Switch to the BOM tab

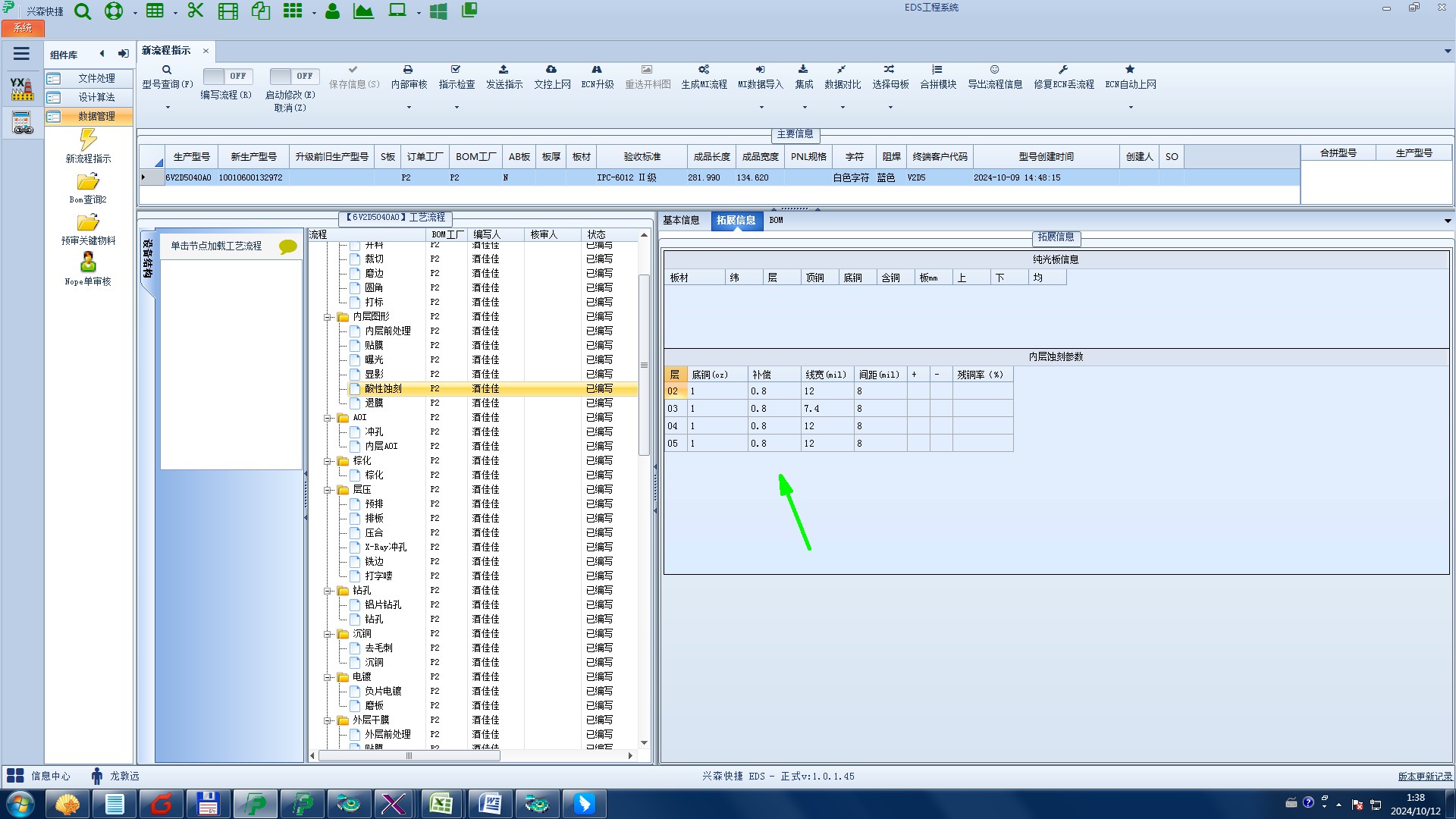tap(776, 220)
